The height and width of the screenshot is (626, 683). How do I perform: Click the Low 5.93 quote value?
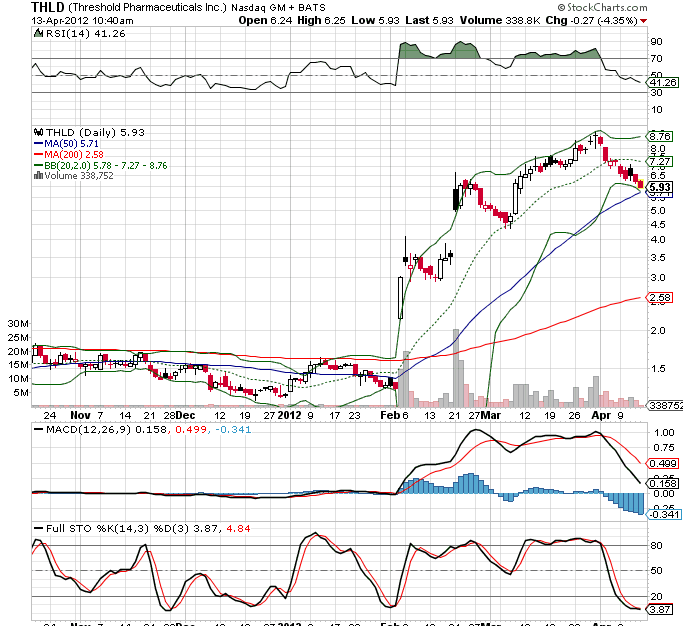(375, 20)
